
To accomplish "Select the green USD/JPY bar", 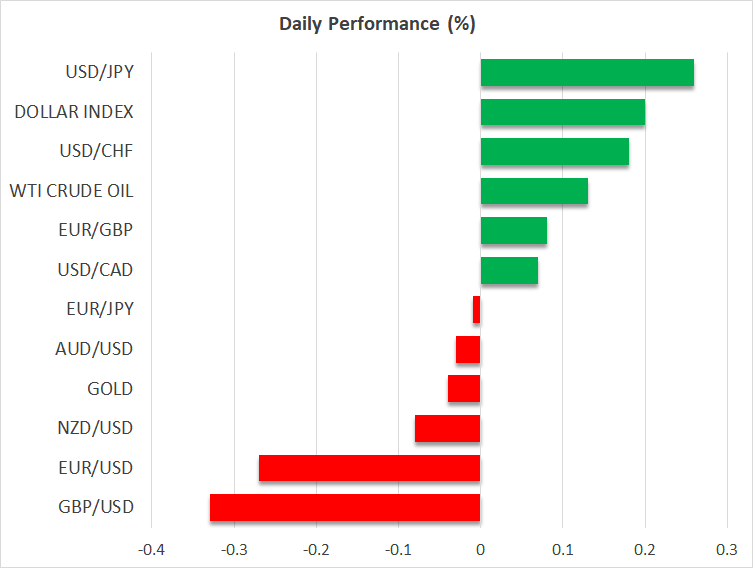I will point(587,73).
